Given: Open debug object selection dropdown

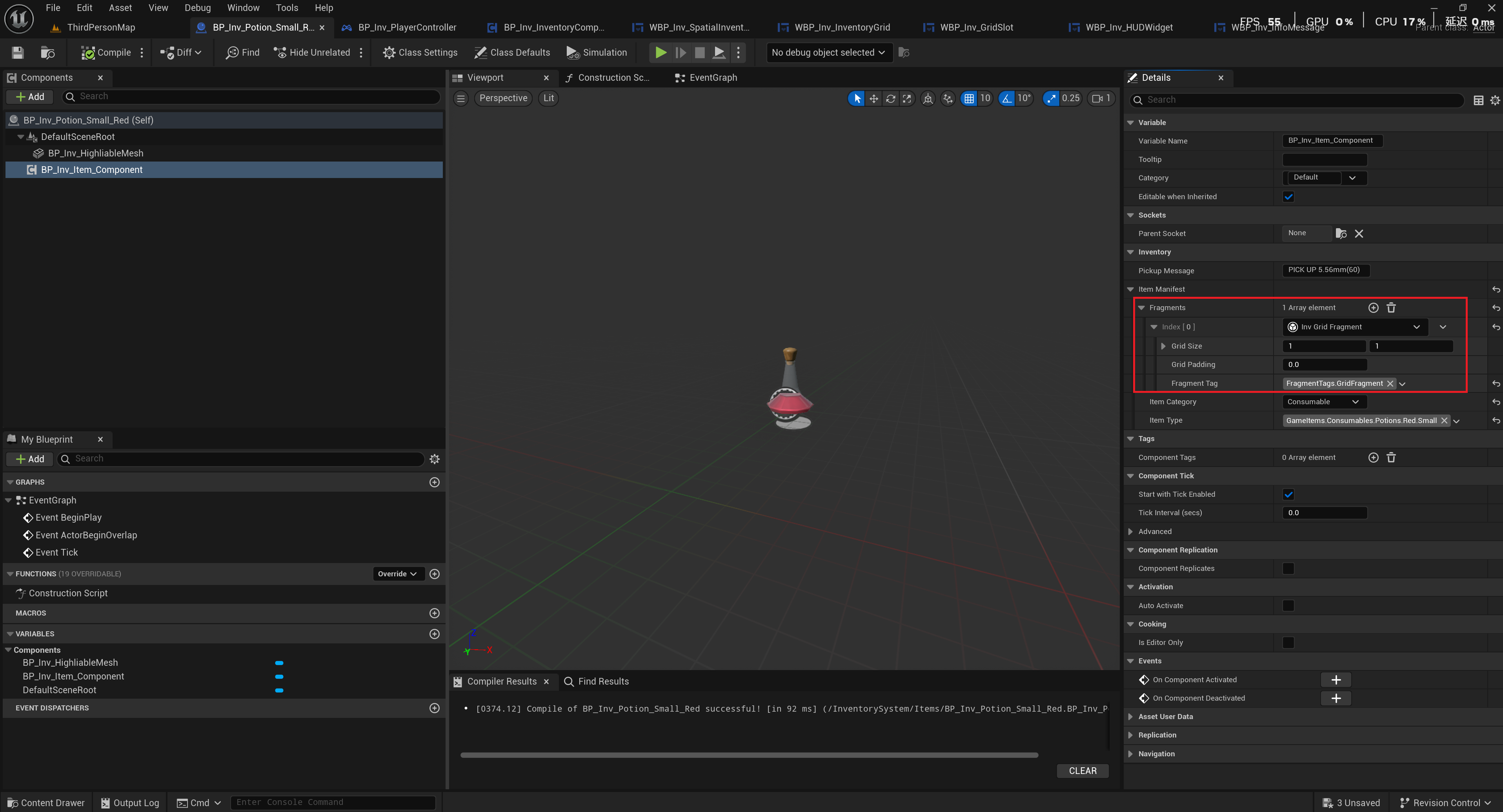Looking at the screenshot, I should [x=828, y=53].
